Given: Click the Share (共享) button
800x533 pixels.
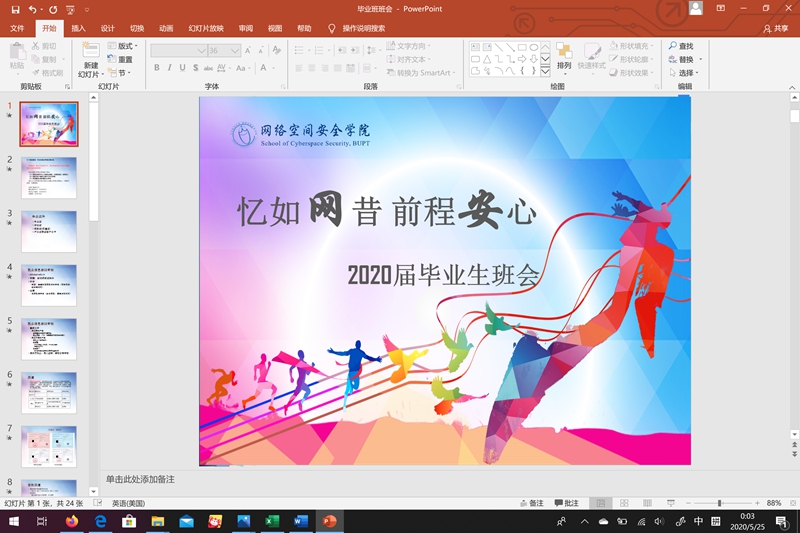Looking at the screenshot, I should (774, 29).
